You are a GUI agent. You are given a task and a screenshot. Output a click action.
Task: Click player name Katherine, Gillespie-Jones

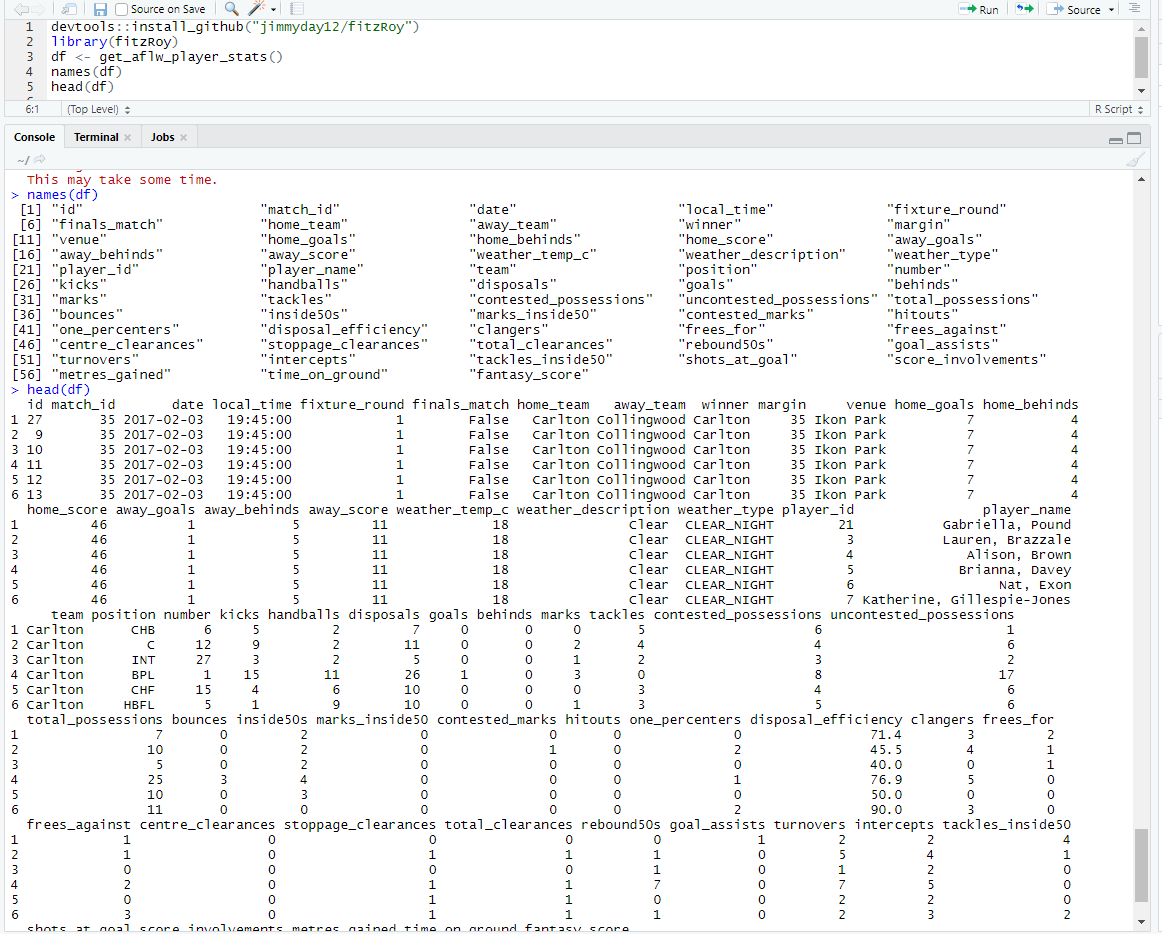(x=966, y=600)
